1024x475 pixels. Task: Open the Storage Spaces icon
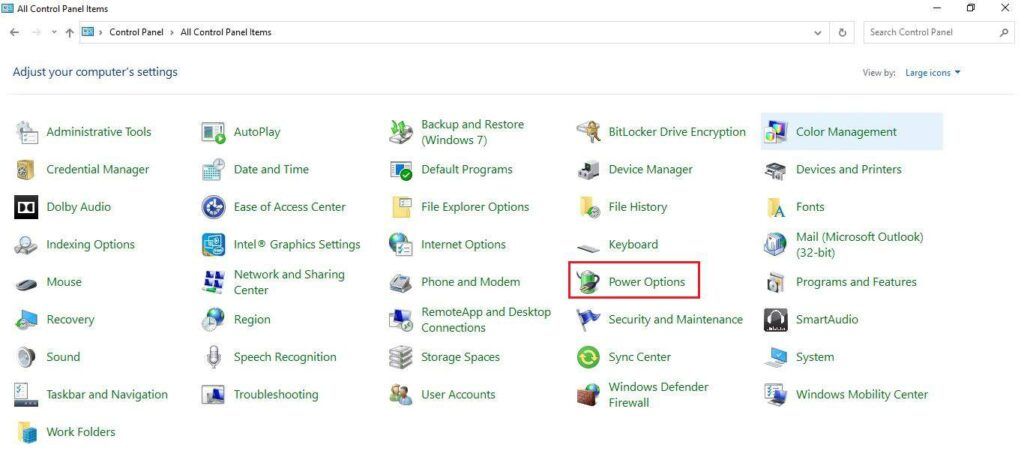tap(400, 357)
